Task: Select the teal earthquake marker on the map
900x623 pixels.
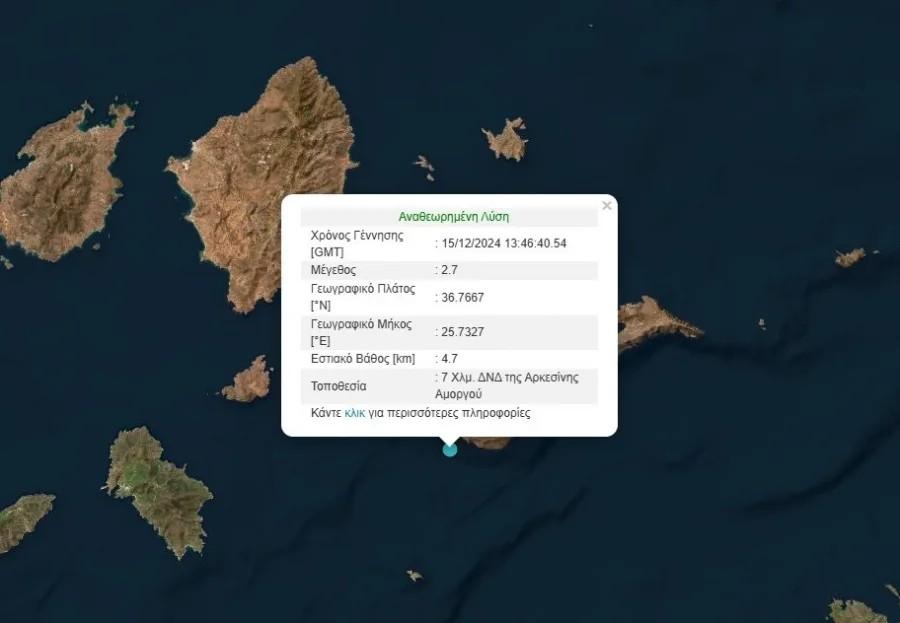Action: click(x=448, y=451)
